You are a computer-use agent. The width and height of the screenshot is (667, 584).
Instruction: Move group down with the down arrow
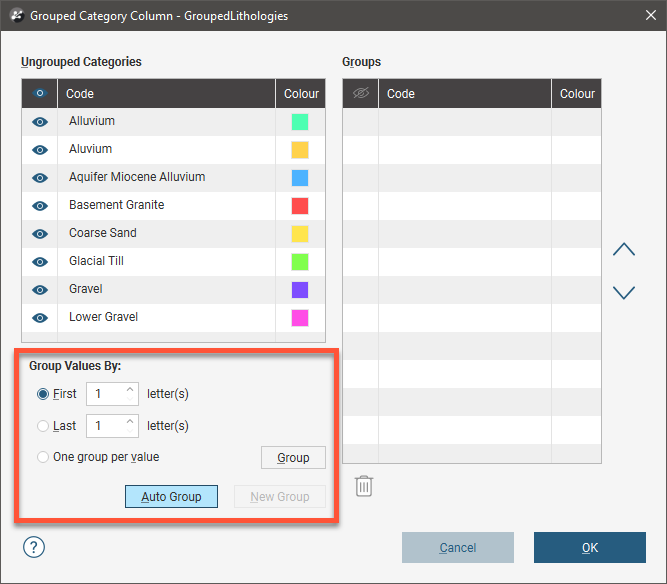coord(623,293)
